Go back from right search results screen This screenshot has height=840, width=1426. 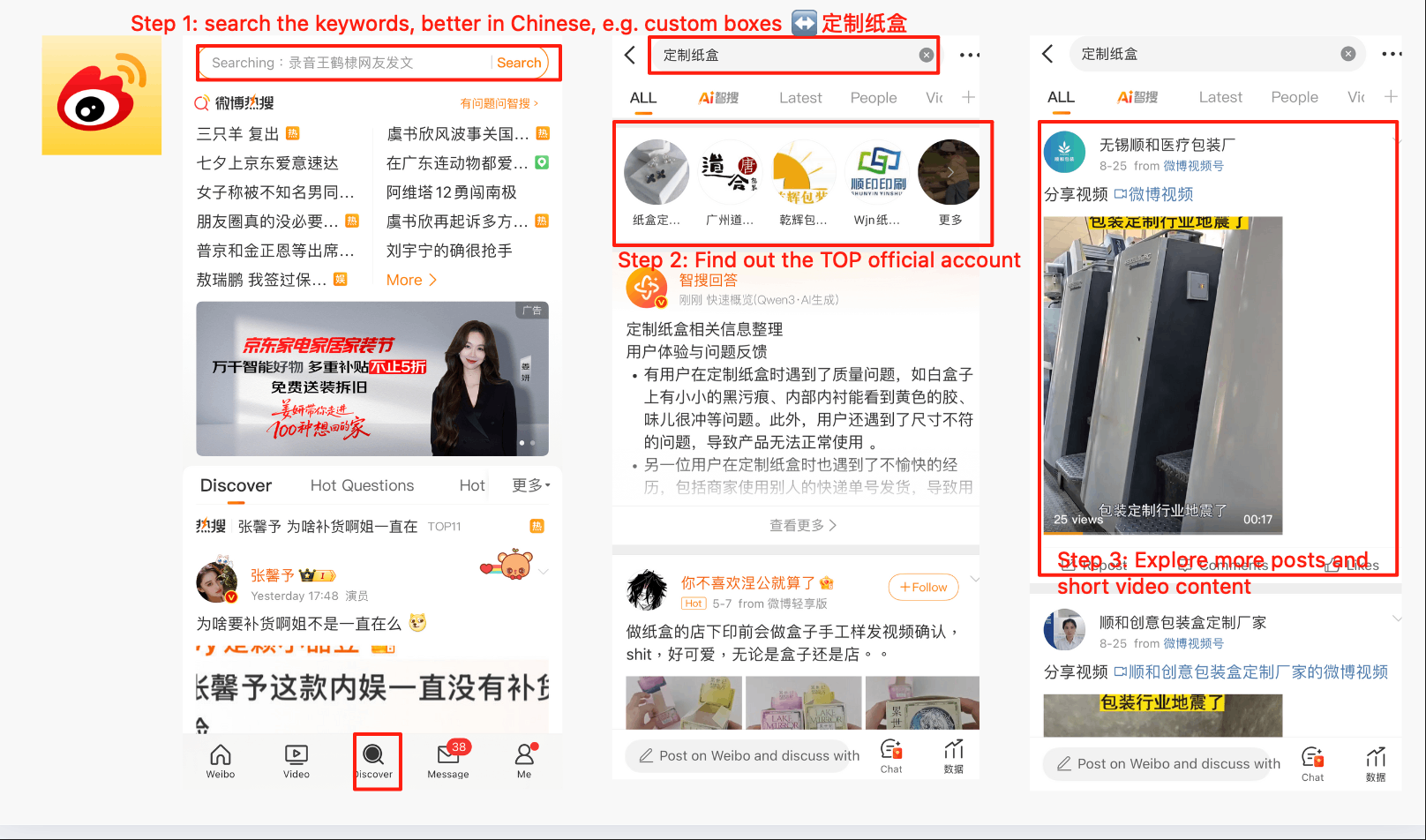click(1047, 54)
